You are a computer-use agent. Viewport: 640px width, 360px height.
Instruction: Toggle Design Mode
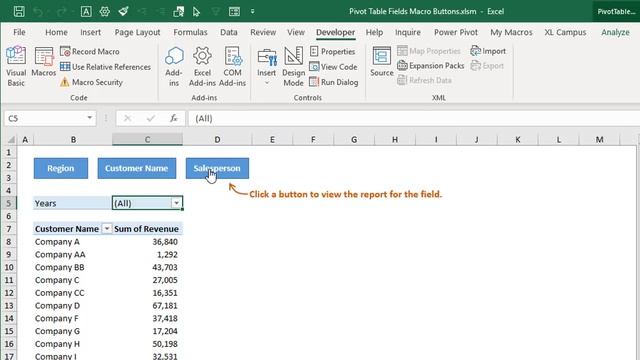tap(293, 66)
